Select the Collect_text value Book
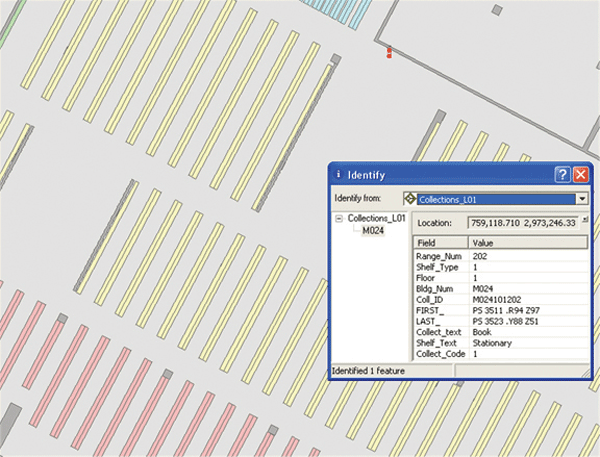Image resolution: width=600 pixels, height=457 pixels. click(482, 332)
